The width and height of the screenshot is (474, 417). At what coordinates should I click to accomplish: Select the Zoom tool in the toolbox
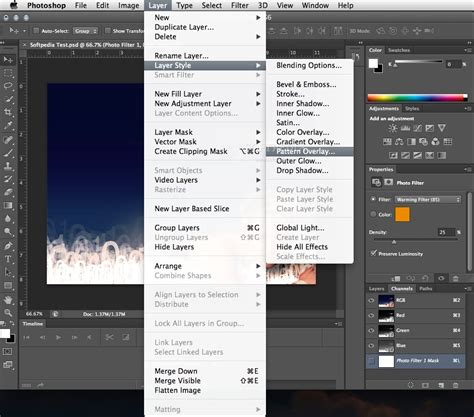[8, 313]
